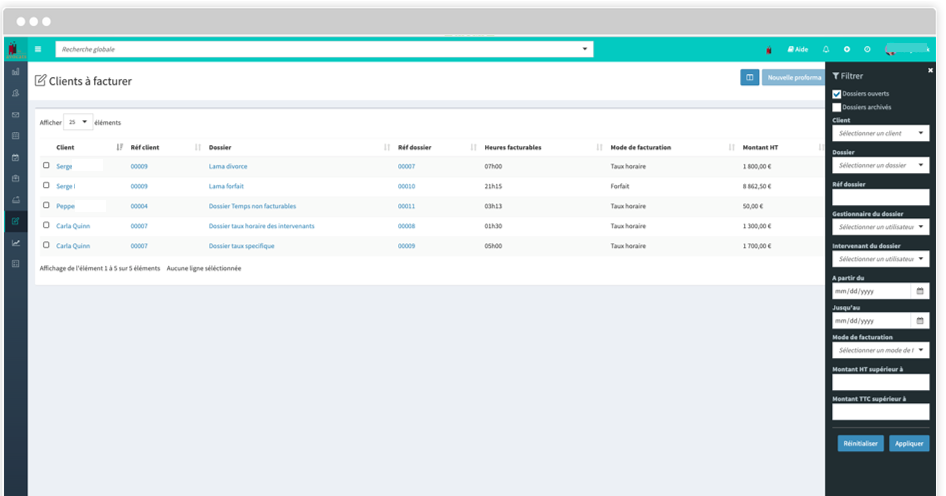The width and height of the screenshot is (946, 496).
Task: Tick checkbox for Dossier taux horaire des intervenants
Action: (46, 225)
